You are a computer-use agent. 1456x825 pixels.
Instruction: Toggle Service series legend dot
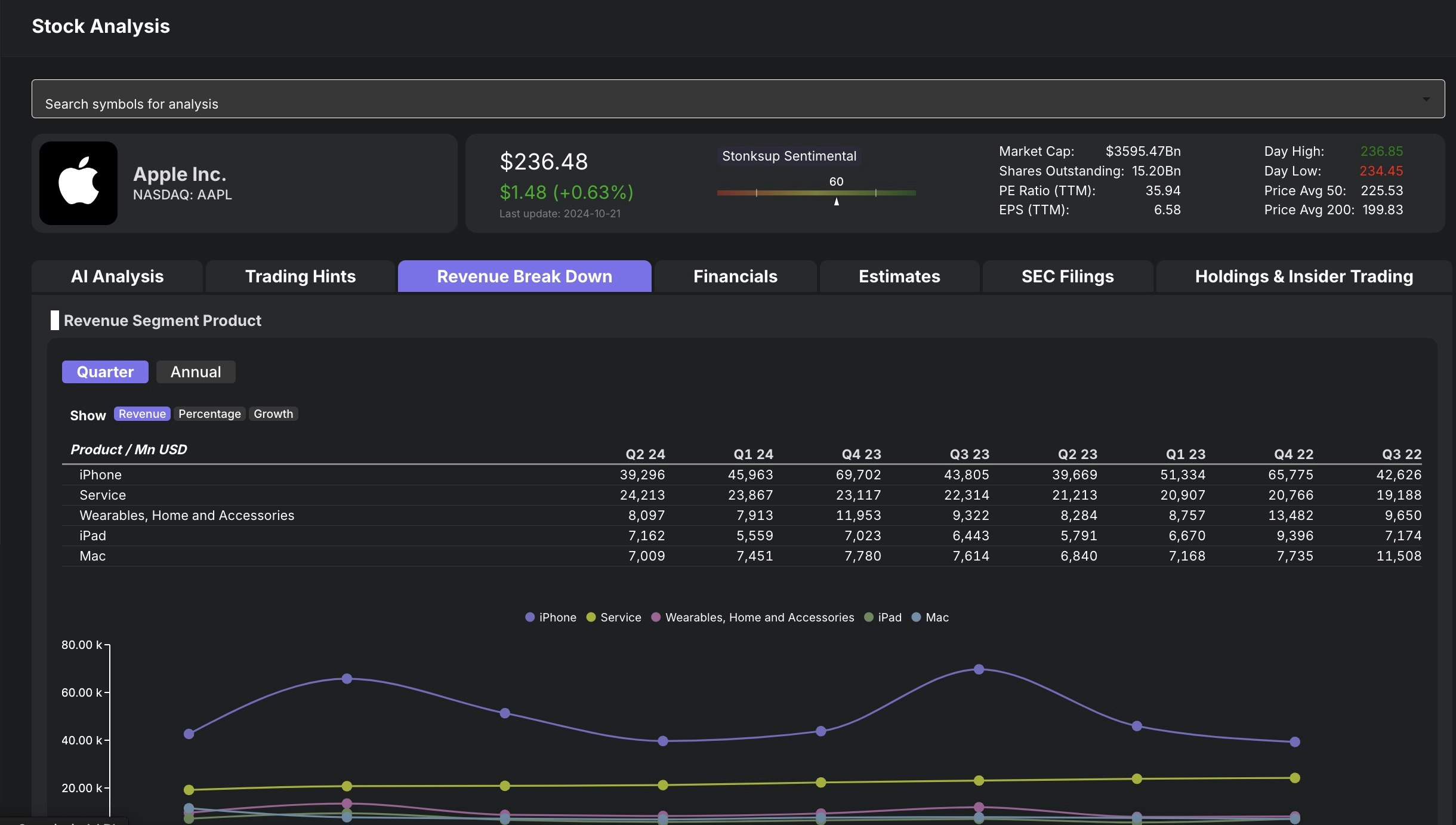point(591,617)
